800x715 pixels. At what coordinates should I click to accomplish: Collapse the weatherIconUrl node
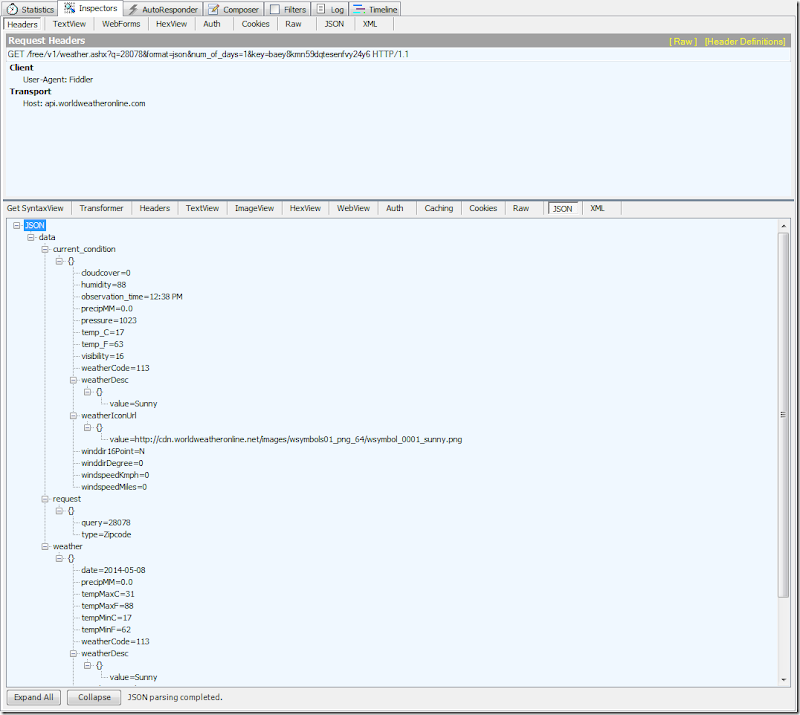(73, 415)
